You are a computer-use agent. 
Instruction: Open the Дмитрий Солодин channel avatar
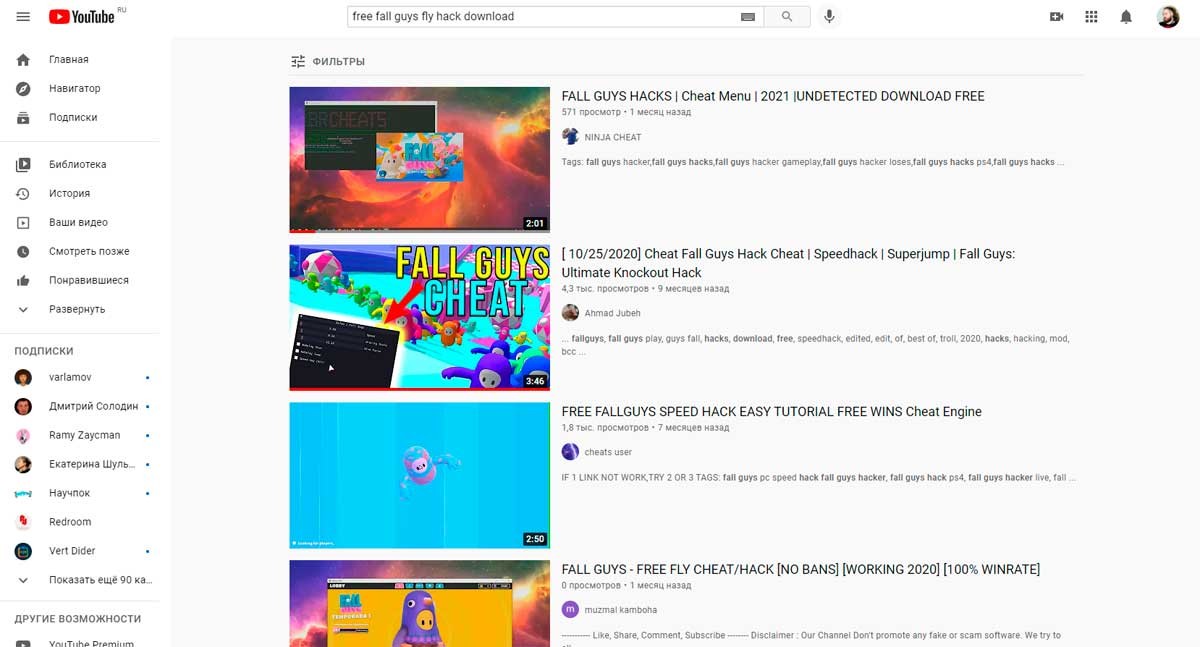click(24, 406)
